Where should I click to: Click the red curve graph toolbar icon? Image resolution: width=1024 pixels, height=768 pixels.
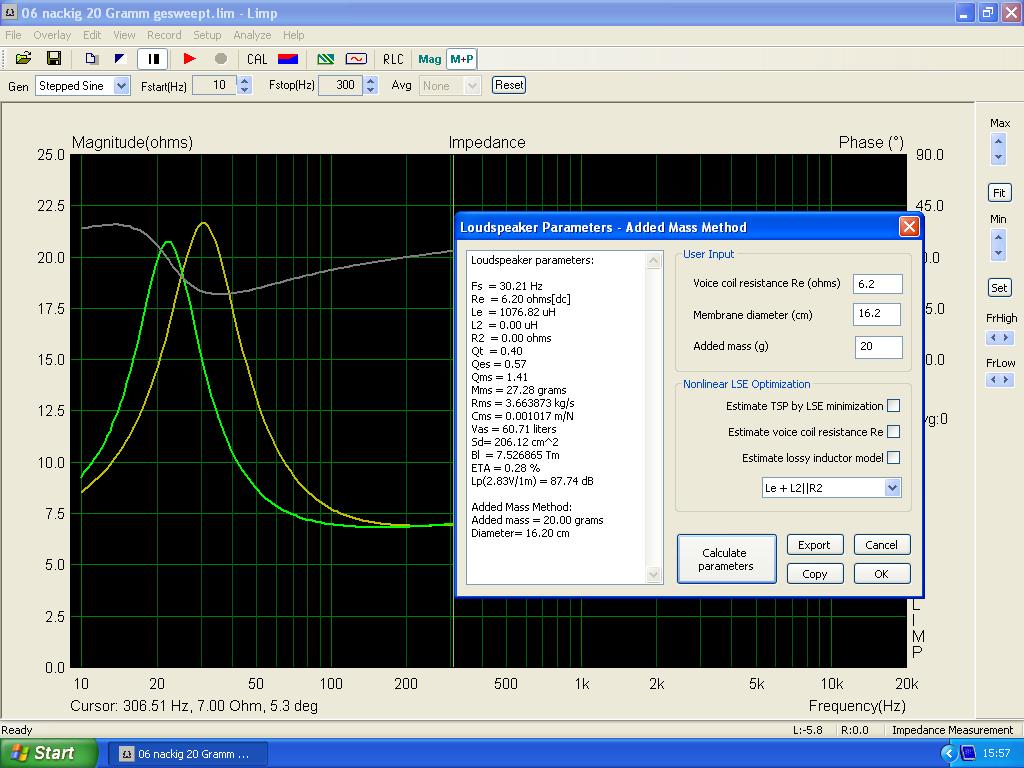click(356, 59)
